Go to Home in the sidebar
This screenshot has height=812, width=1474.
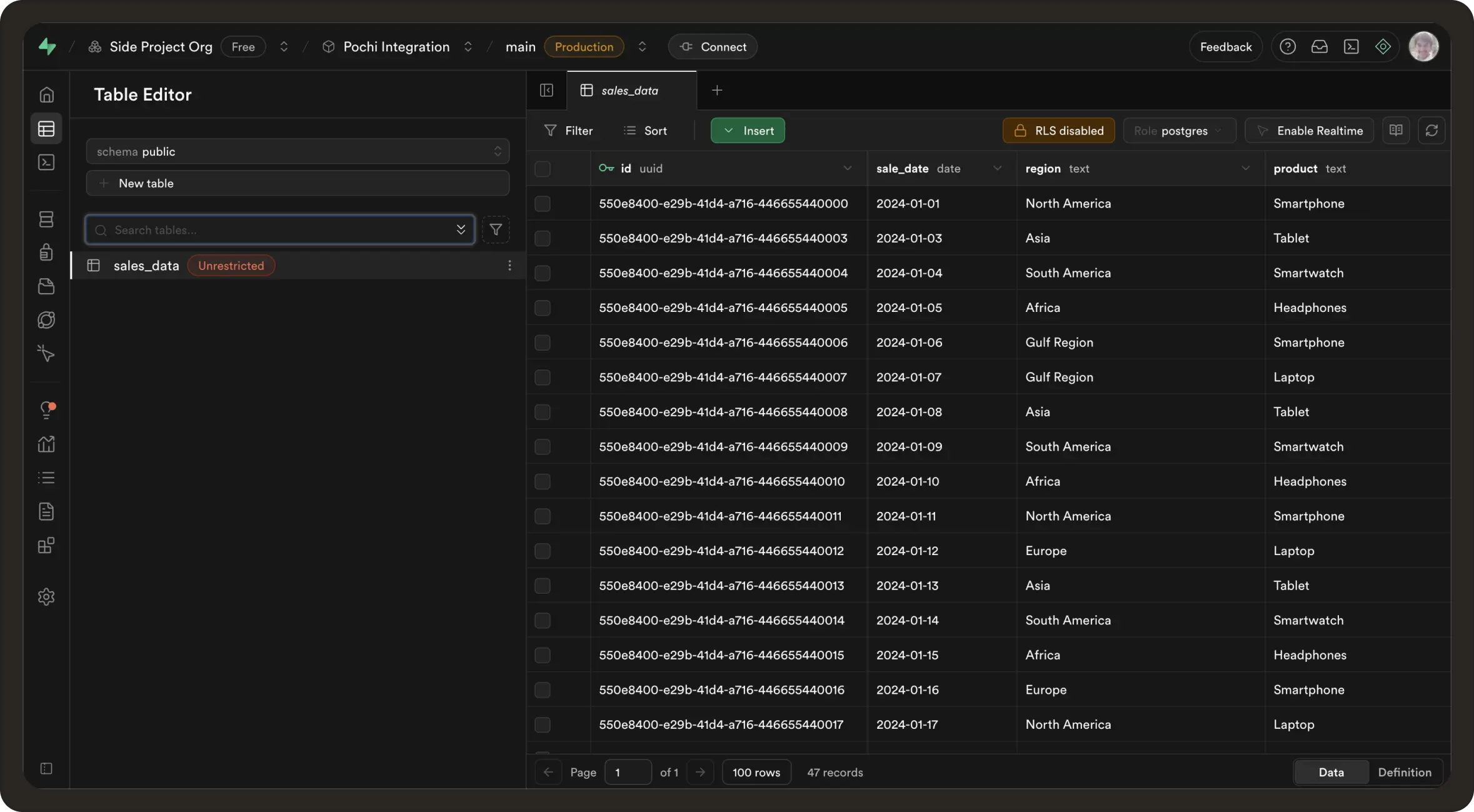[46, 94]
